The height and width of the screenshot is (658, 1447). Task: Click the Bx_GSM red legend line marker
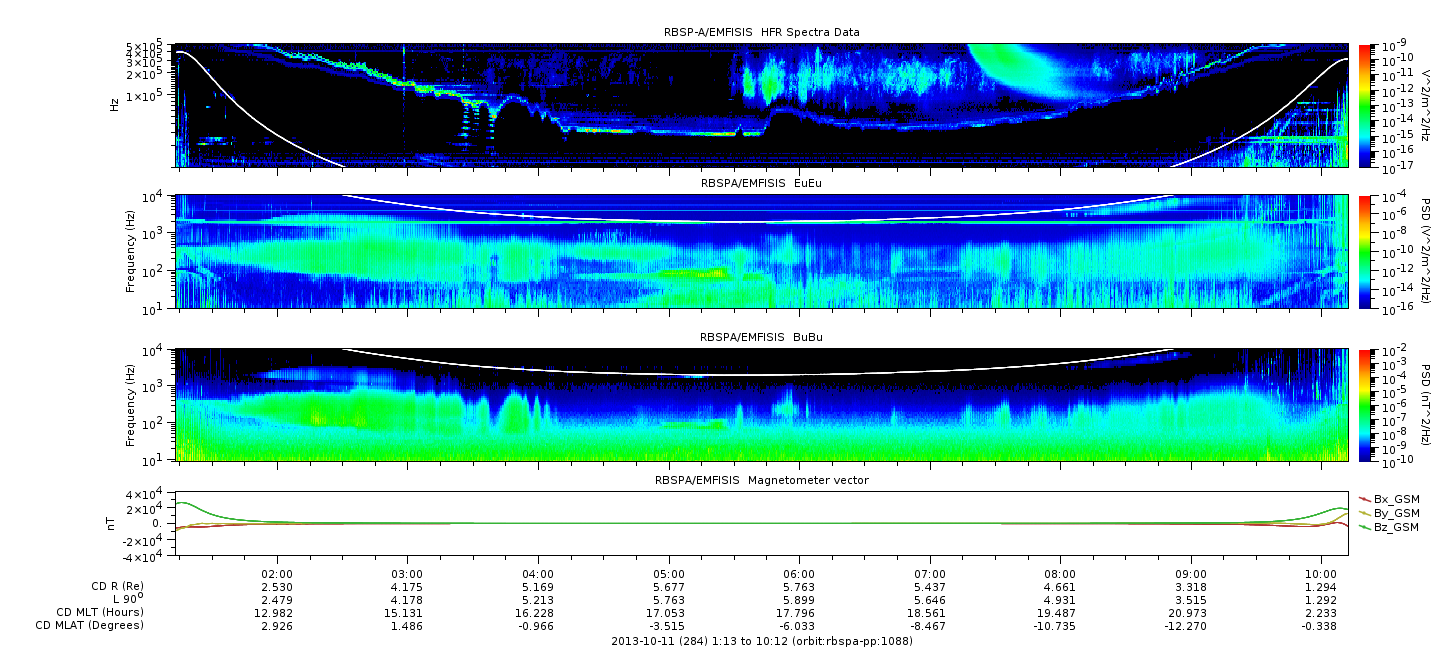coord(1364,498)
